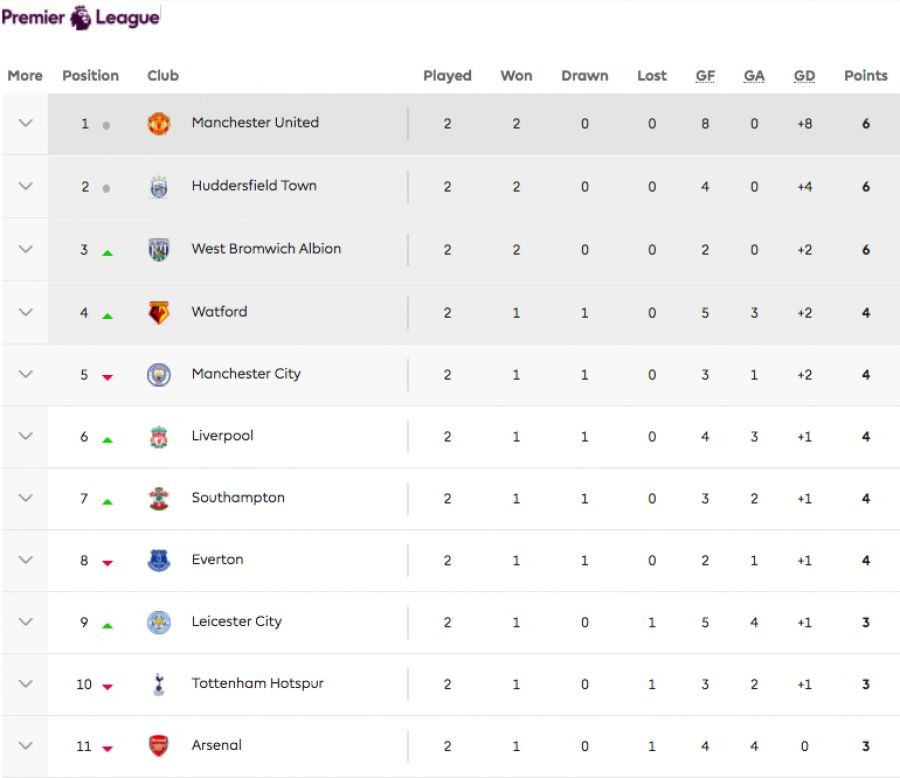Click the West Bromwich Albion crest

[159, 250]
